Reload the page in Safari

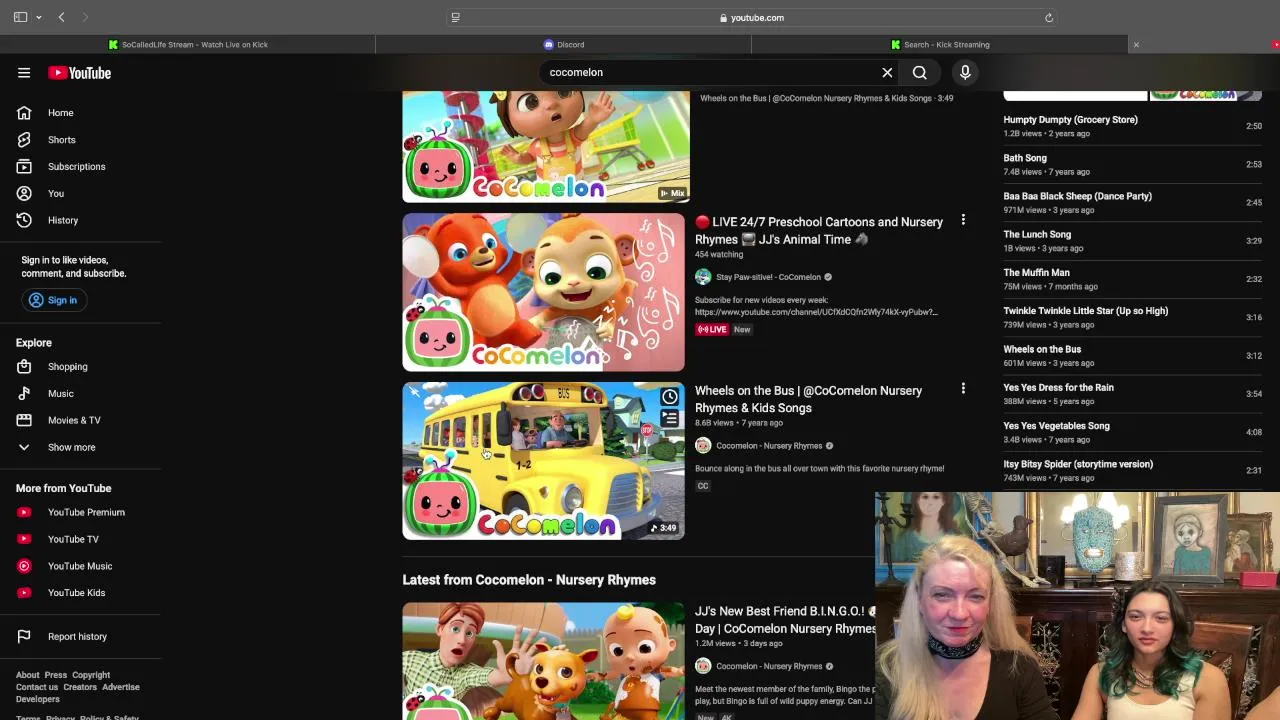pos(1049,17)
